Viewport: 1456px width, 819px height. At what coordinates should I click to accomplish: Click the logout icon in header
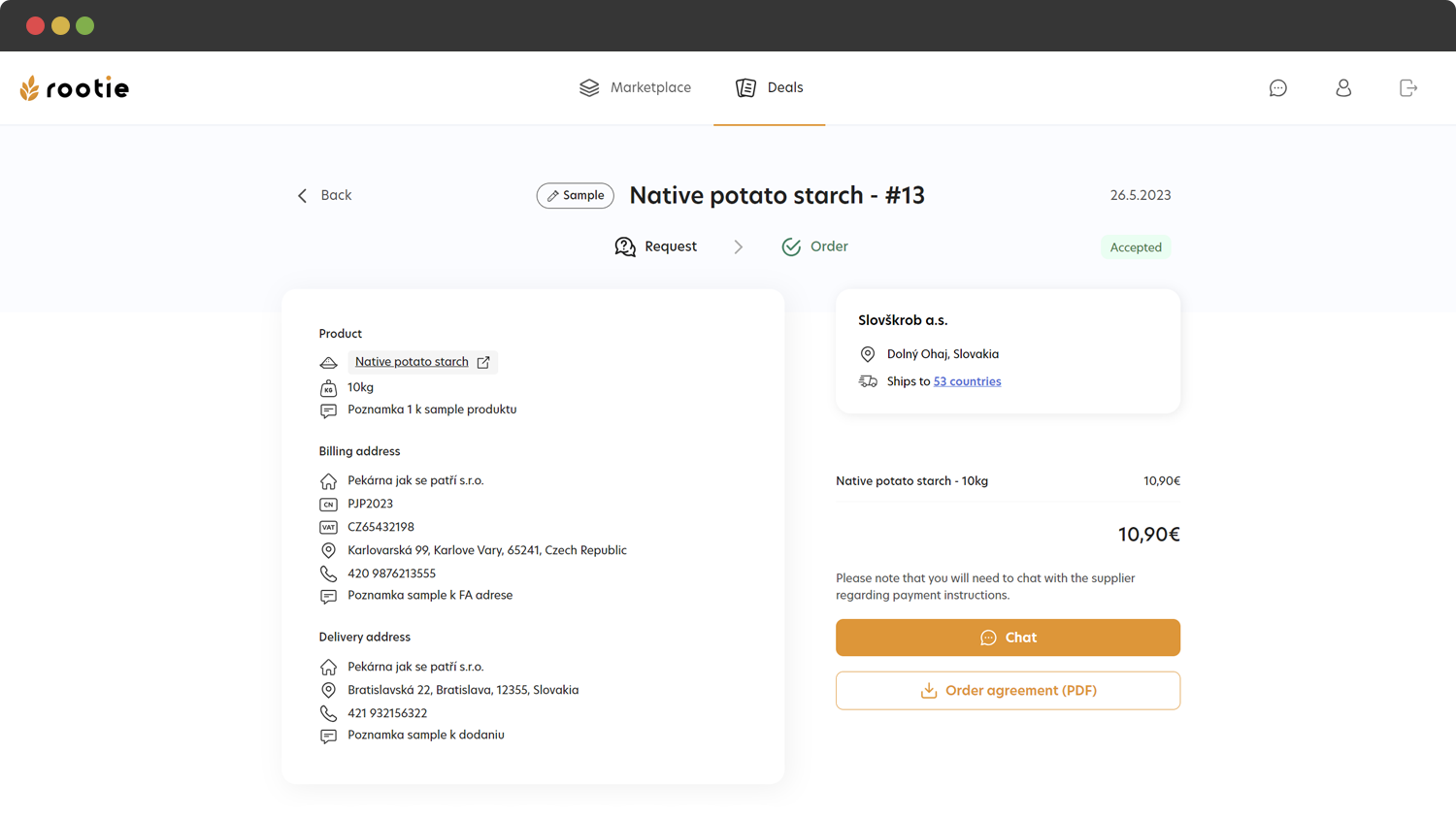[1408, 88]
